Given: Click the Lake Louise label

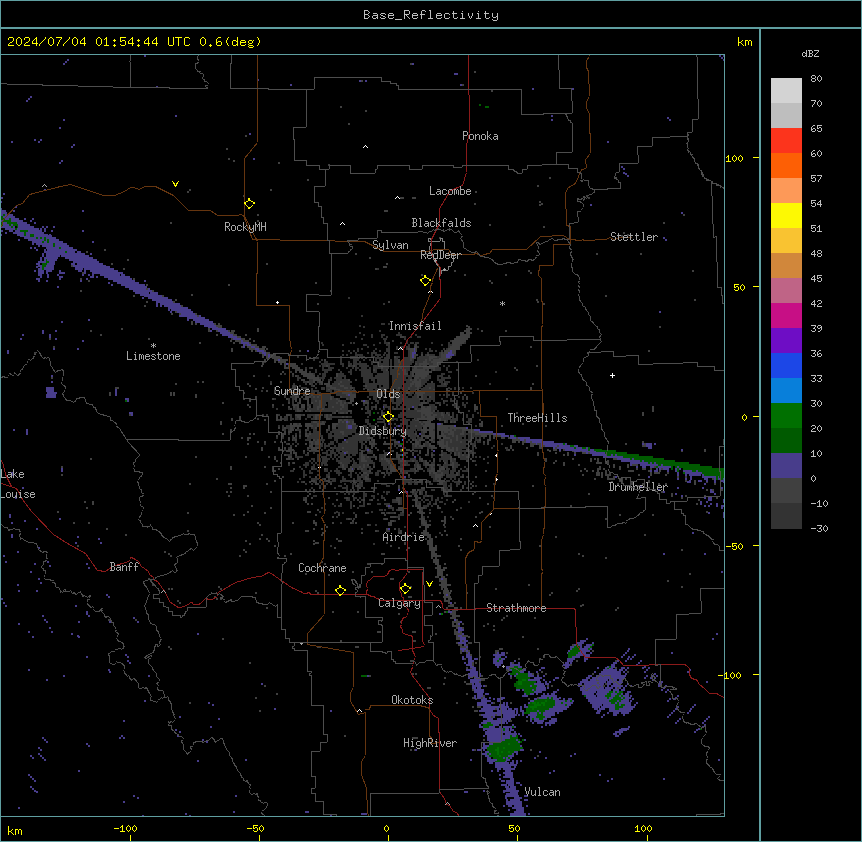Looking at the screenshot, I should tap(18, 484).
